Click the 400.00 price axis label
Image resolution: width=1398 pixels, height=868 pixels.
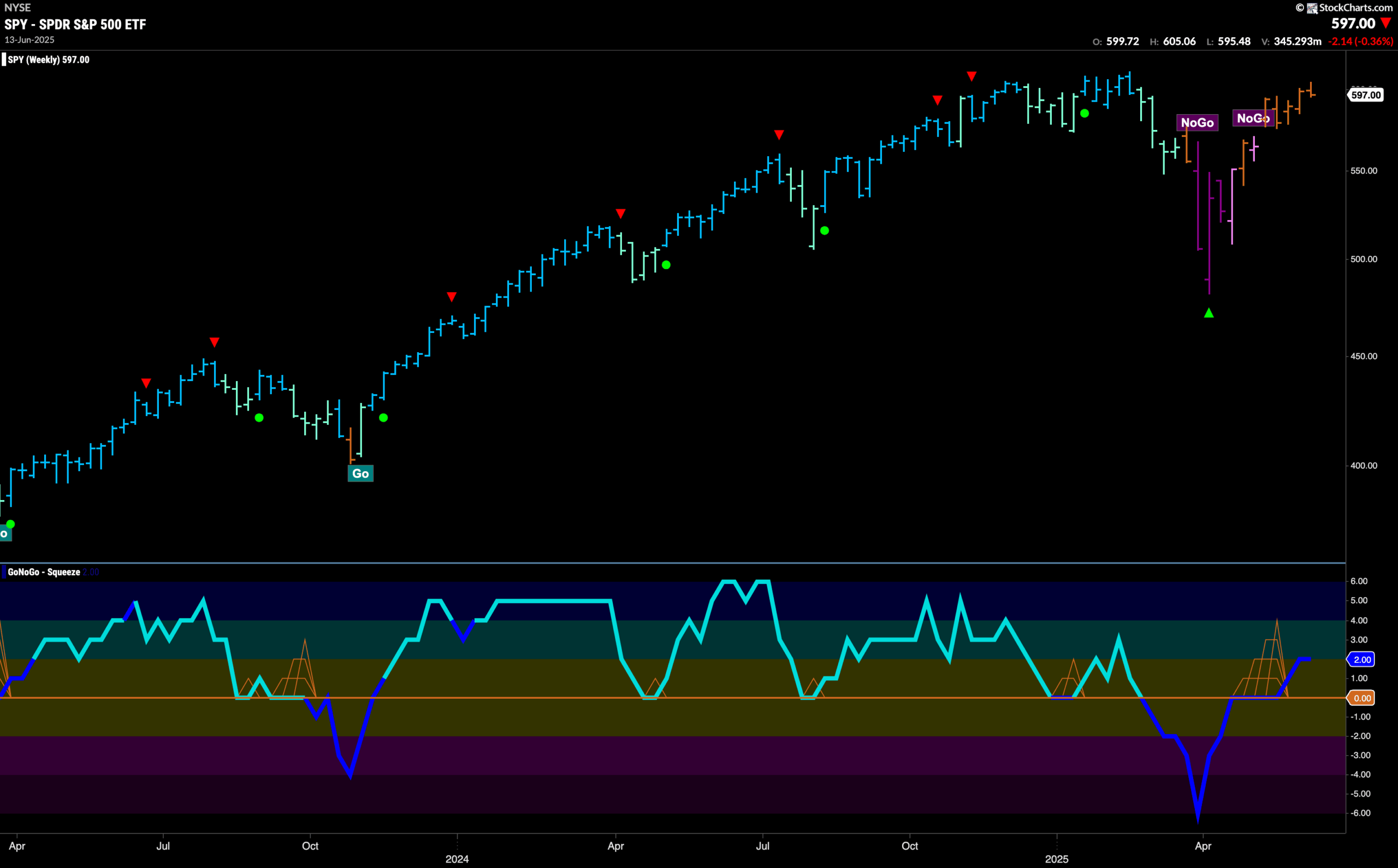(x=1364, y=466)
